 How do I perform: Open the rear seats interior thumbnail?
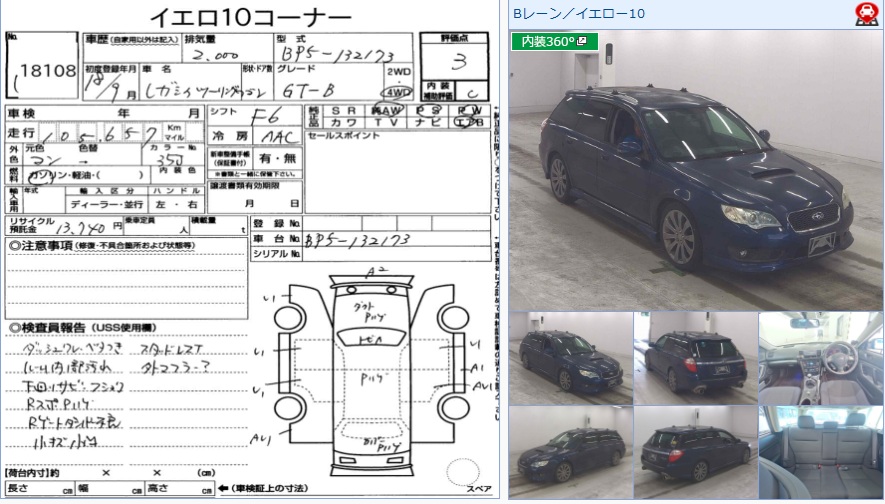click(819, 452)
